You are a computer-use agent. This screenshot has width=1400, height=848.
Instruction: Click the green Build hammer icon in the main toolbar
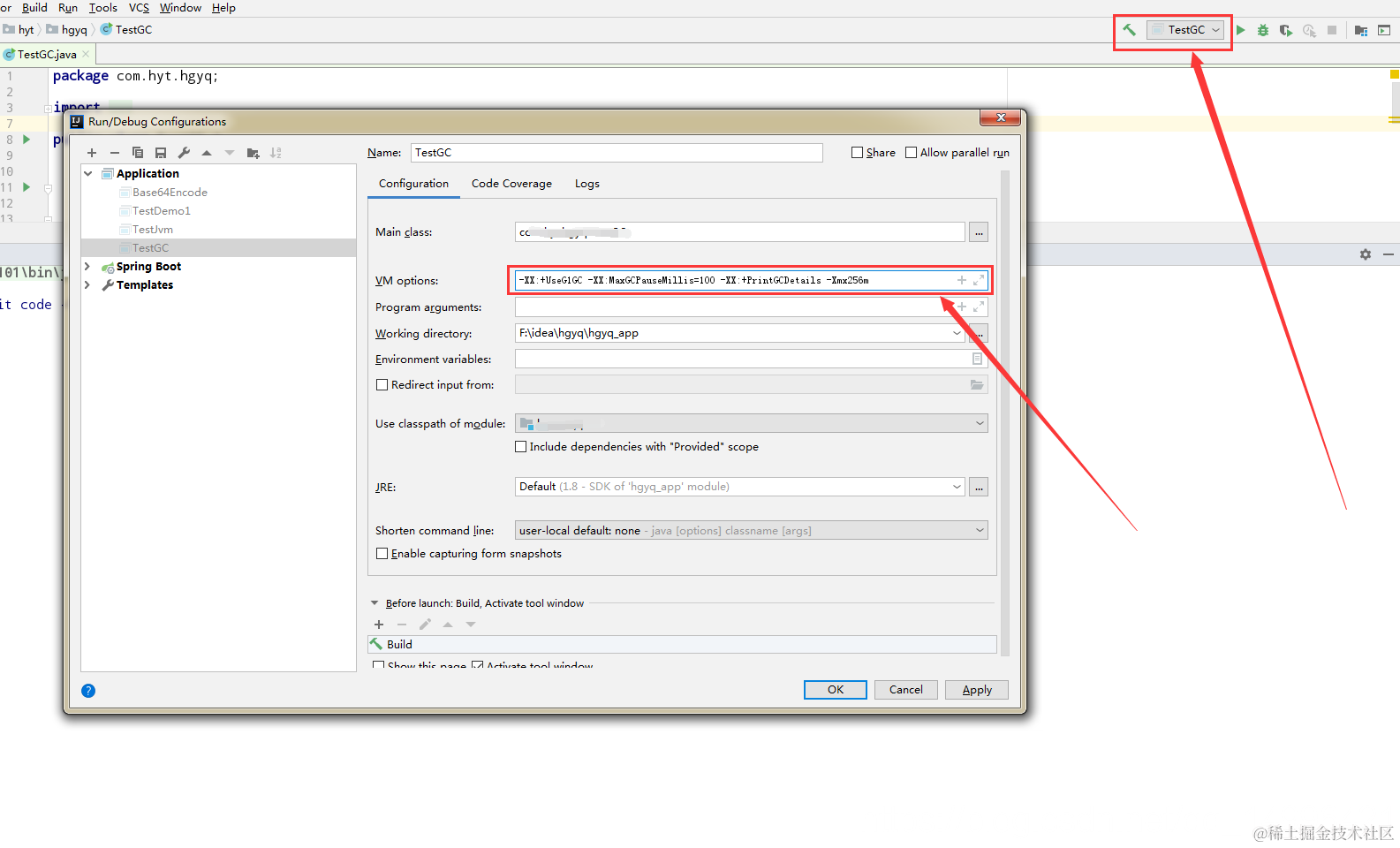[x=1129, y=30]
